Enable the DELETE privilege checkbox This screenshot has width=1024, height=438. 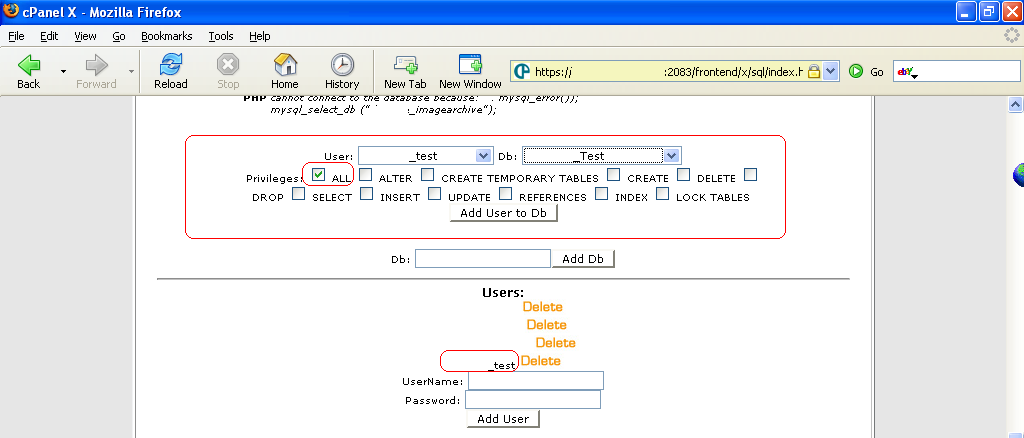(684, 174)
